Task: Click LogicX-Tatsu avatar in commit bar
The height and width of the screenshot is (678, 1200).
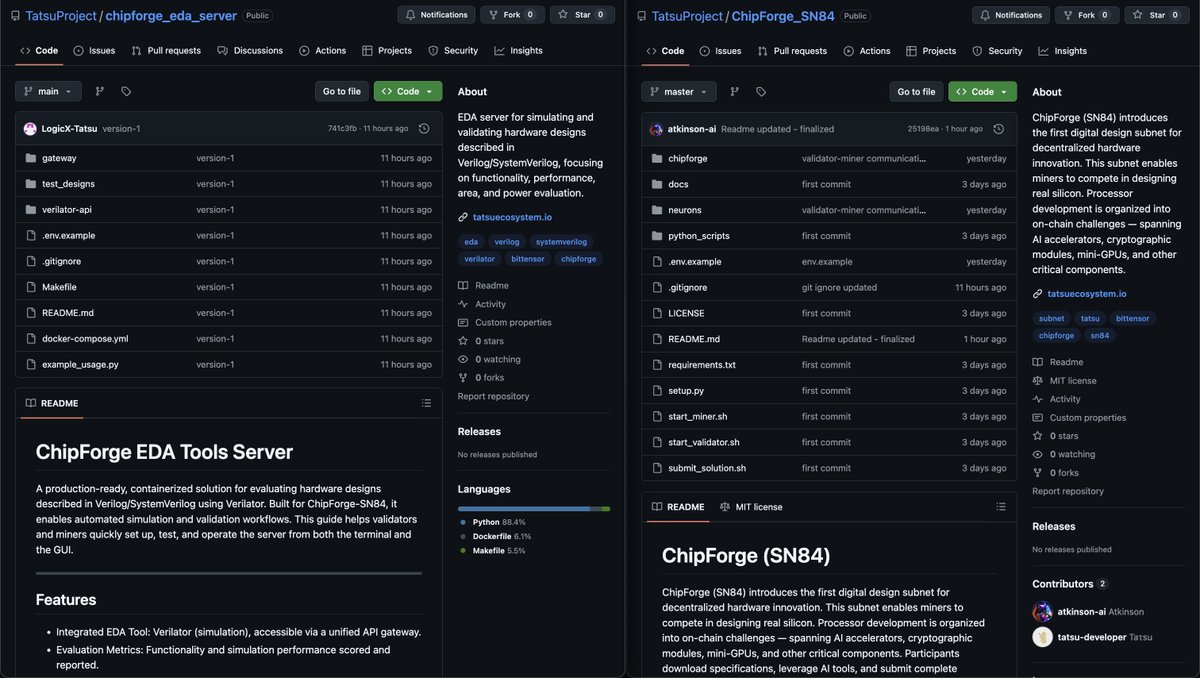Action: tap(31, 129)
